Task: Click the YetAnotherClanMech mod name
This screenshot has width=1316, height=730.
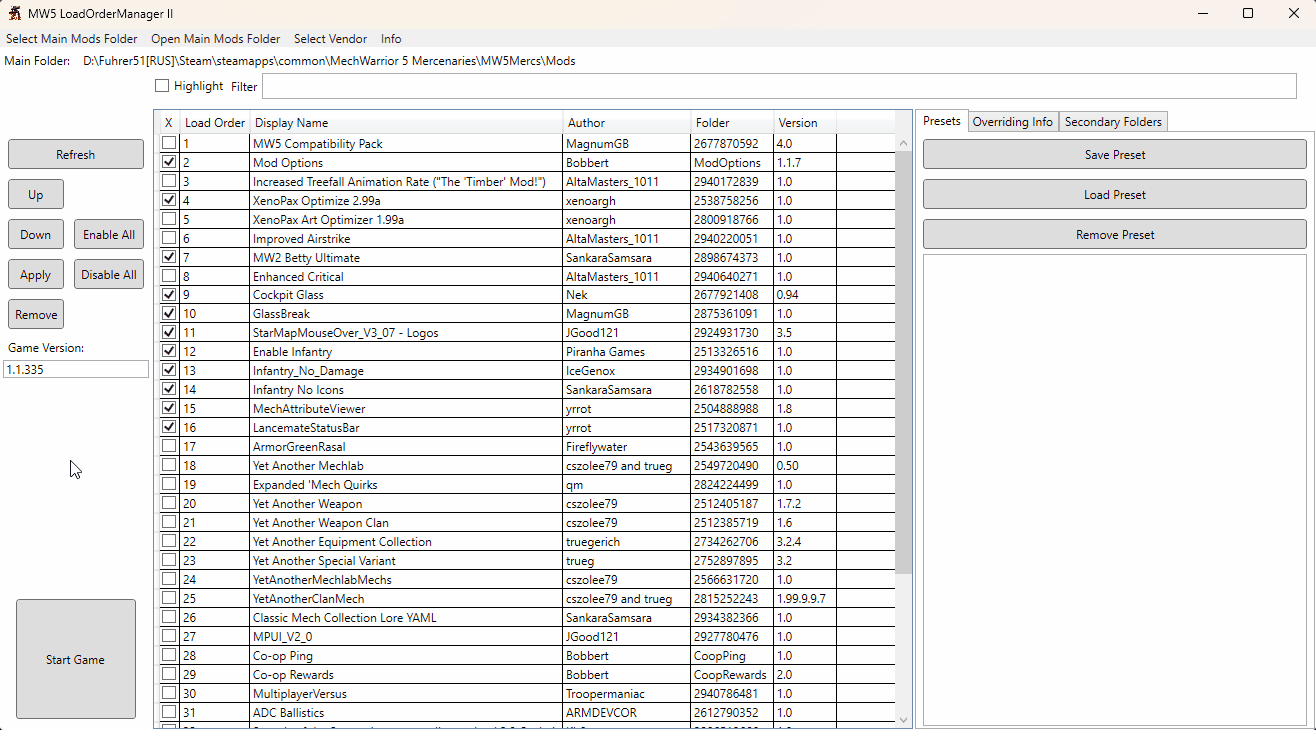Action: click(308, 599)
